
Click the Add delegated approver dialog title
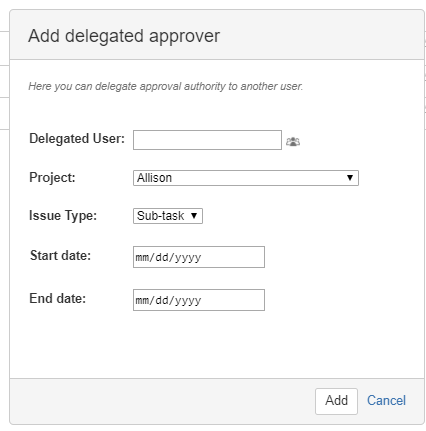coord(124,36)
